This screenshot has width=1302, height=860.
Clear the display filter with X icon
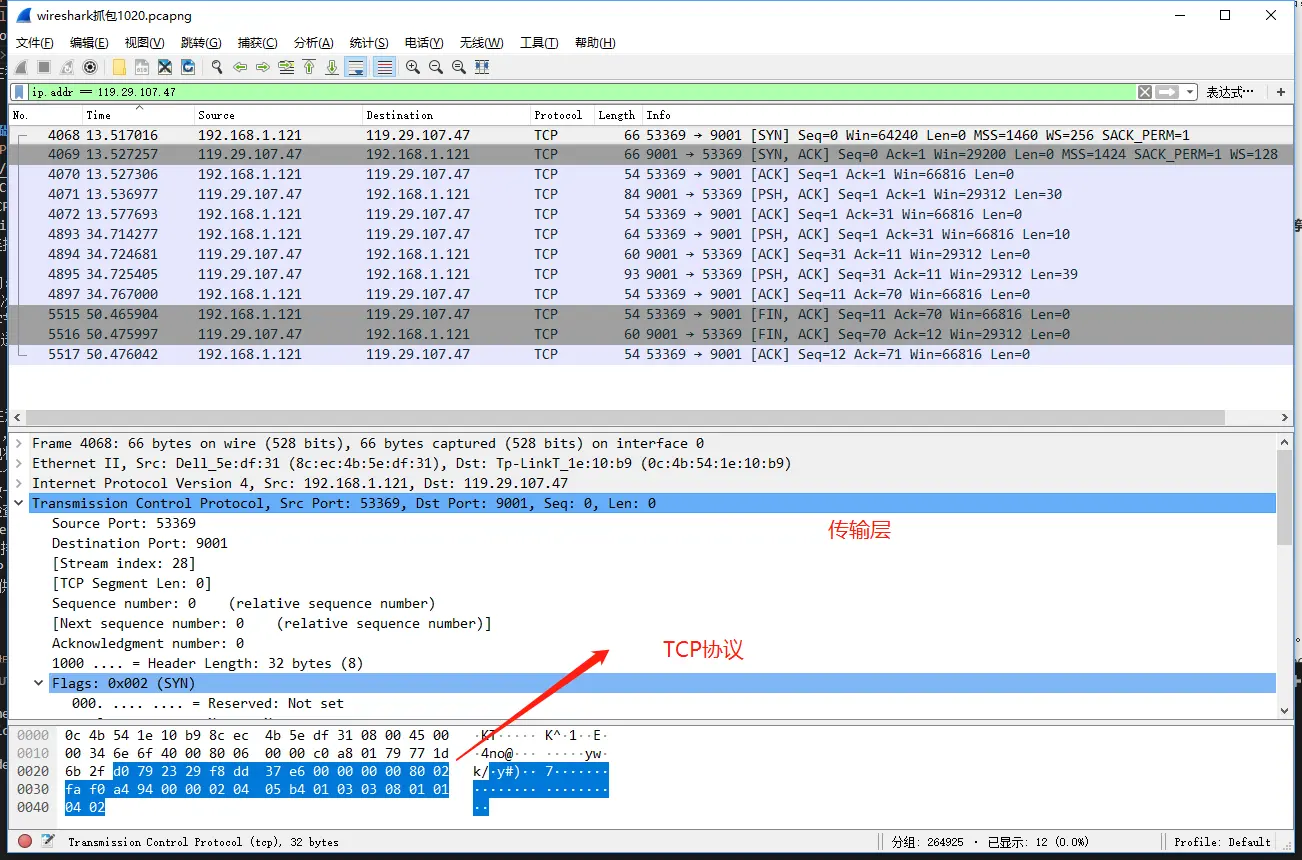pos(1145,92)
